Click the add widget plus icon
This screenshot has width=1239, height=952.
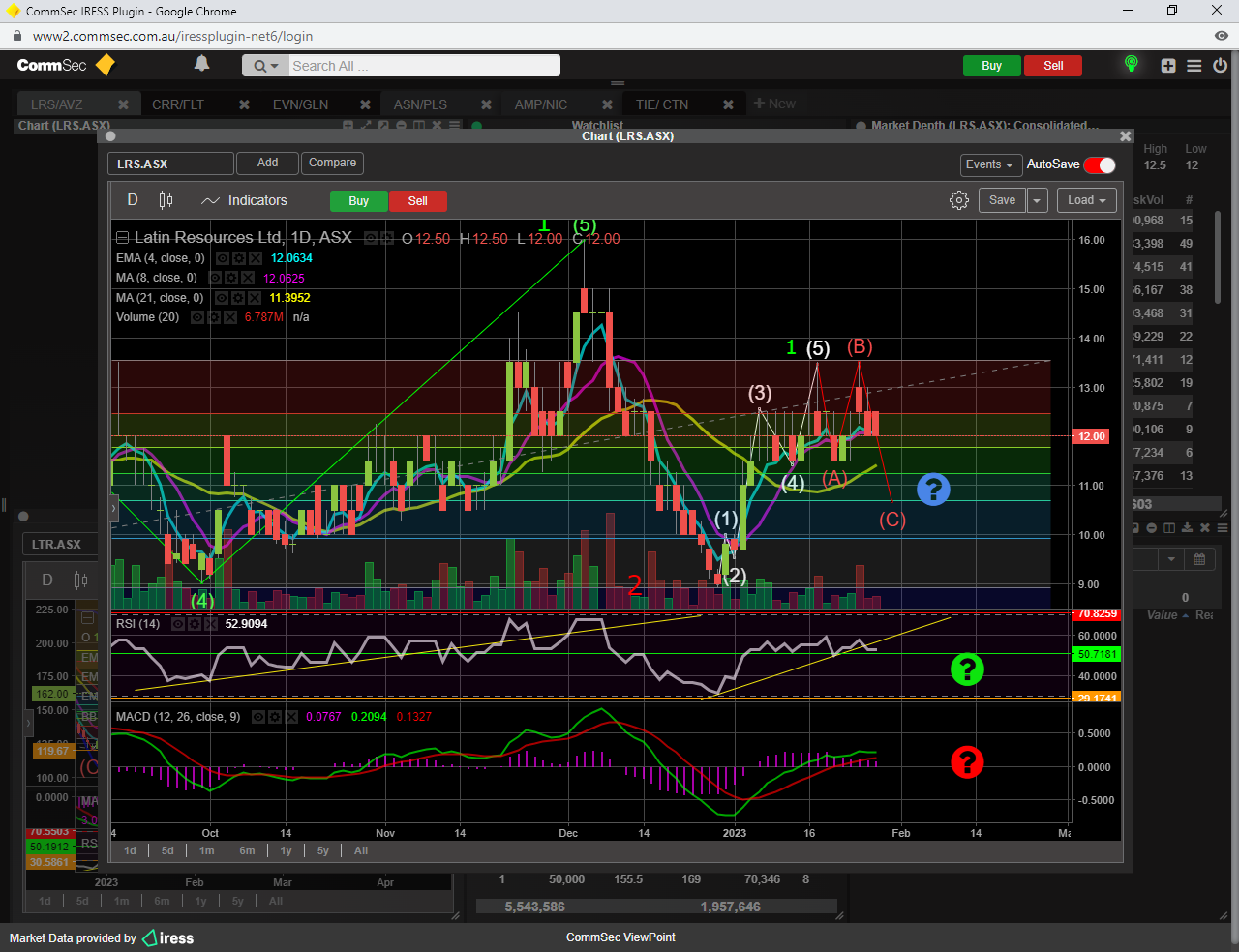pos(1168,66)
